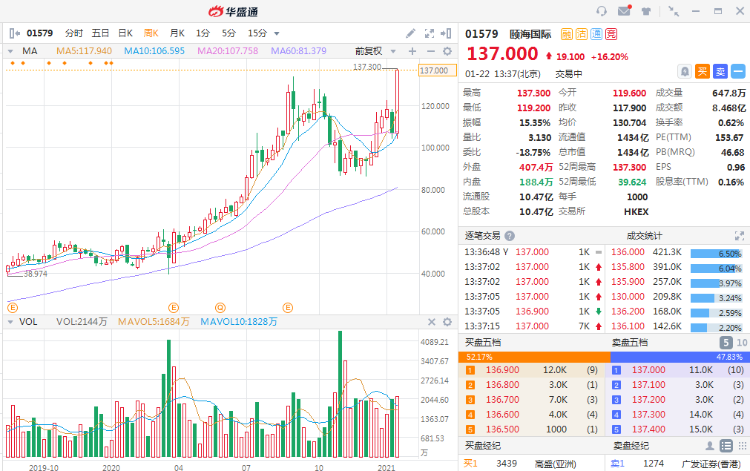This screenshot has height=471, width=750.
Task: Toggle the MA indicator collapse arrows
Action: (11, 51)
